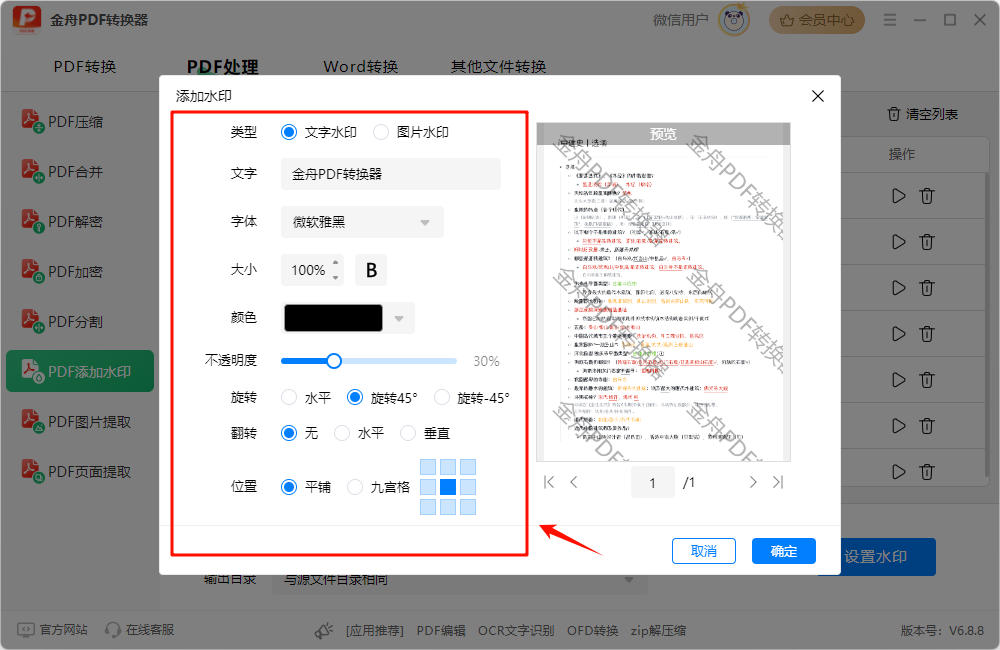The height and width of the screenshot is (650, 1000).
Task: Select 水平 rotation option
Action: tap(289, 397)
